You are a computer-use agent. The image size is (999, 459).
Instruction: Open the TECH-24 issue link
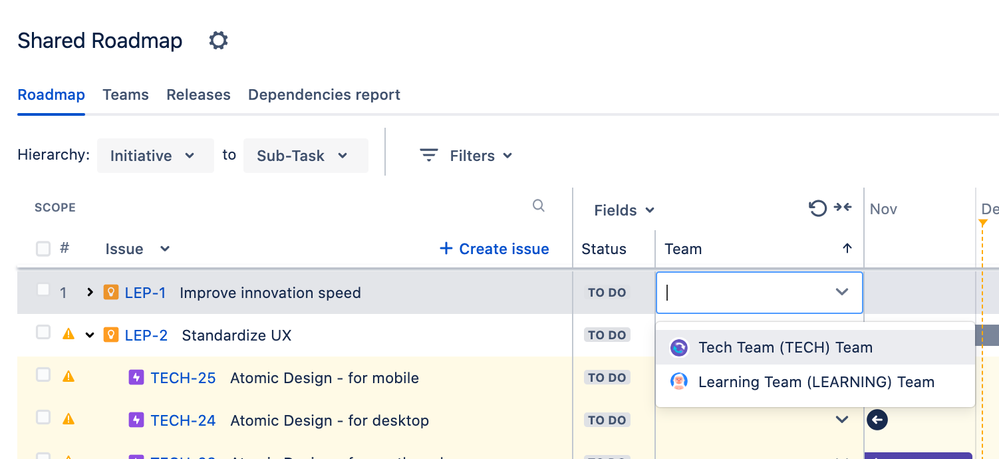pos(183,420)
